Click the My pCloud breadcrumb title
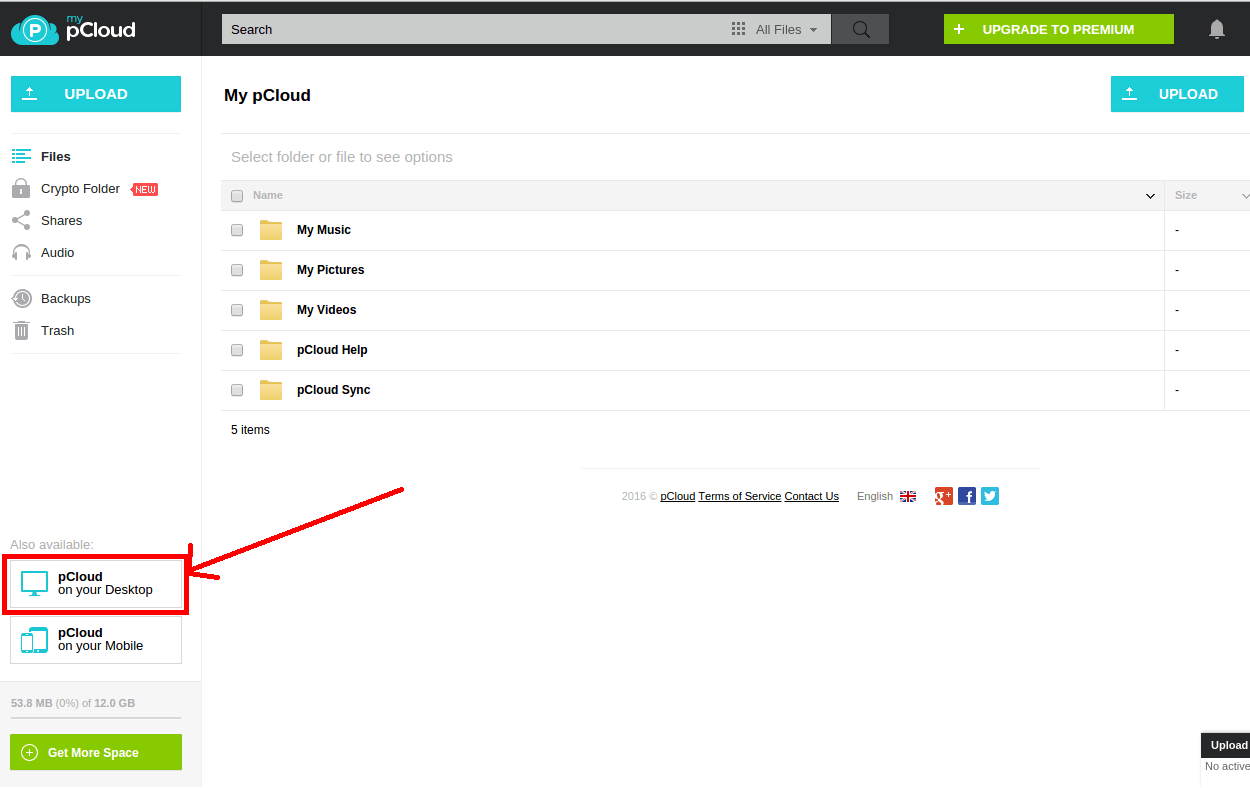The width and height of the screenshot is (1250, 788). point(267,96)
